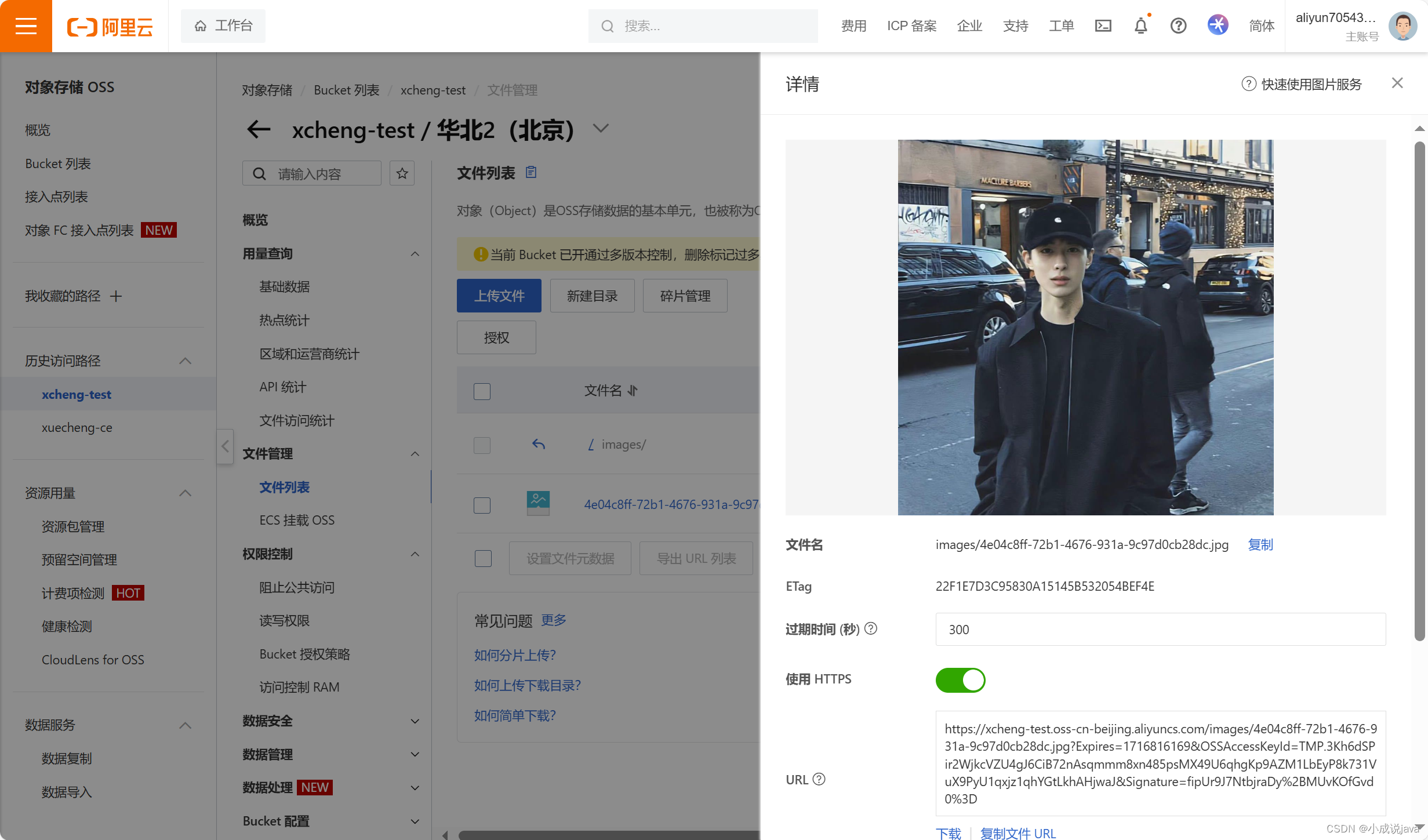The height and width of the screenshot is (840, 1428).
Task: Click the help icon beside 过期时间 field
Action: [x=871, y=628]
